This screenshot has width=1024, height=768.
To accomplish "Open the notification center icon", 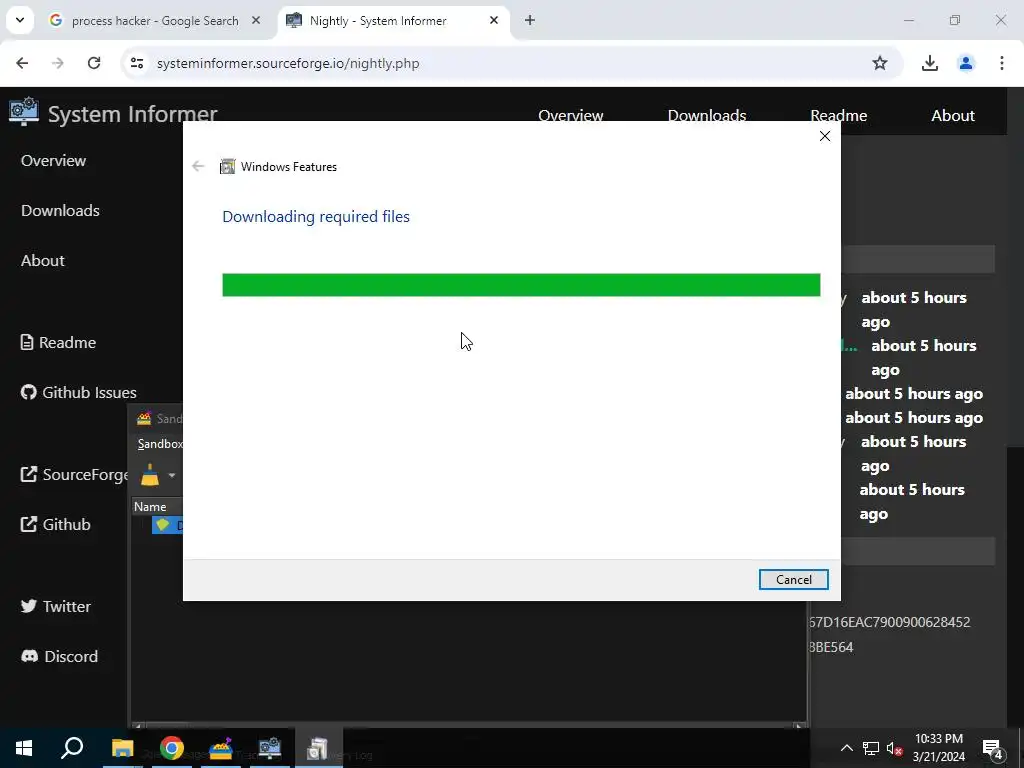I will click(x=992, y=749).
